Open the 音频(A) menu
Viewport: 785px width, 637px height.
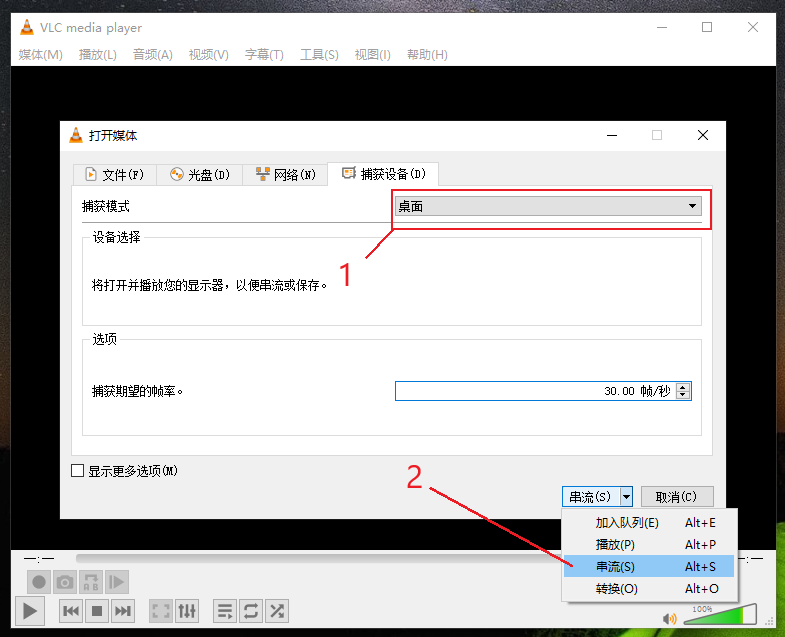click(153, 55)
